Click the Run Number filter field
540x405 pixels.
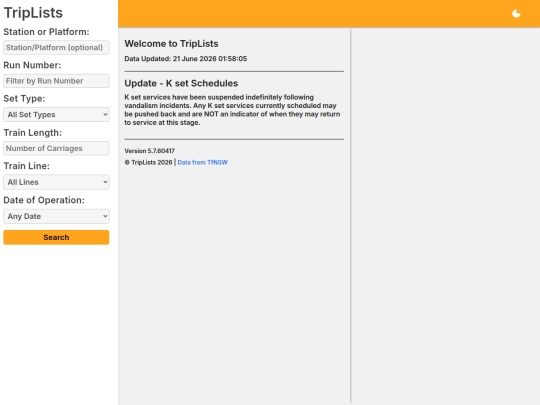tap(56, 81)
